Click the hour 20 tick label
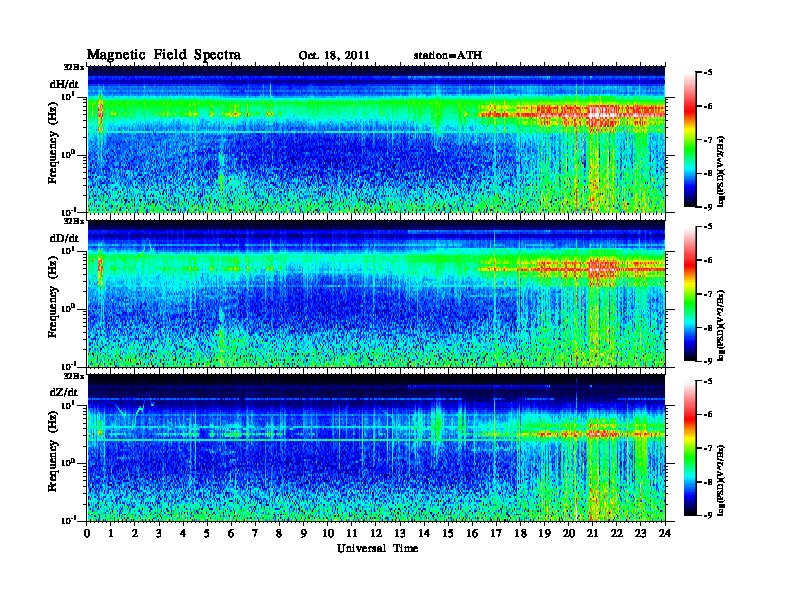This screenshot has height=612, width=792. 569,533
